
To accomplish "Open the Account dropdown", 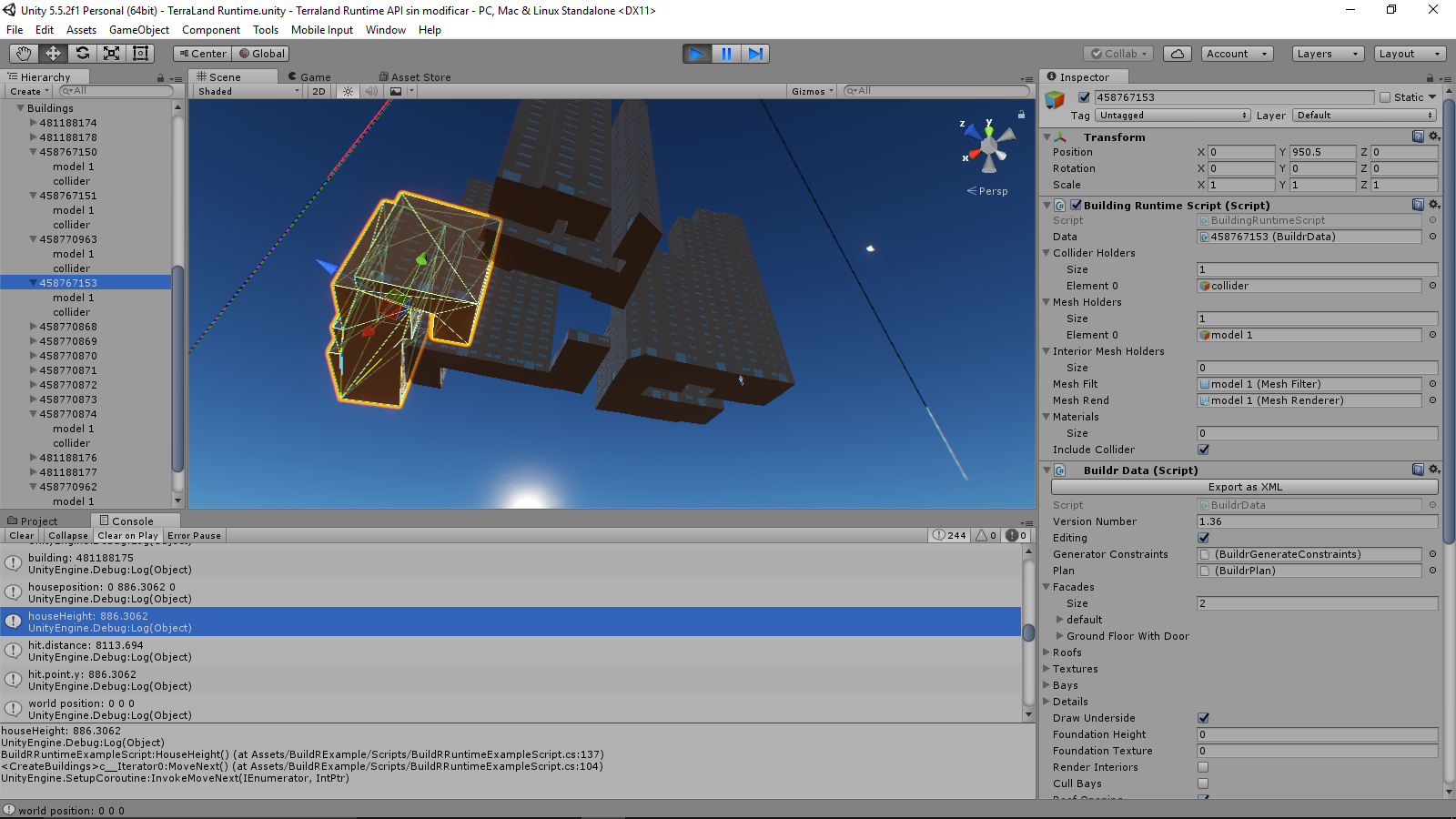I will pyautogui.click(x=1237, y=54).
